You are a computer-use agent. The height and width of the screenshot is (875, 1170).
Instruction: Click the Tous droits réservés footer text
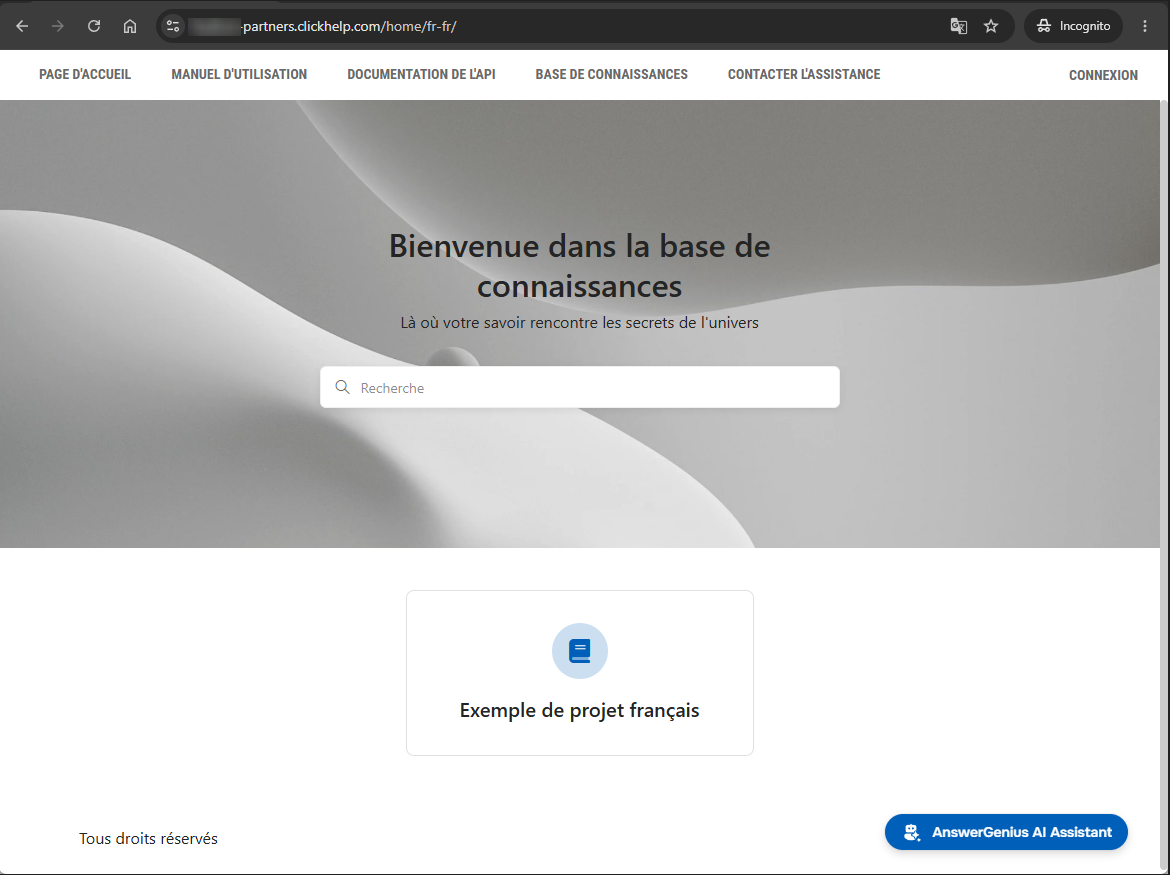click(148, 838)
